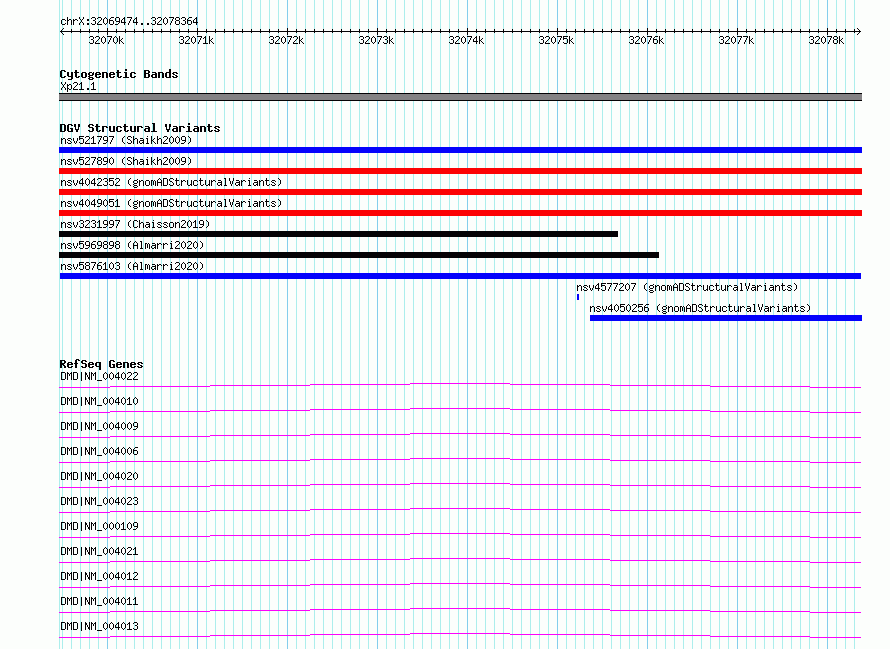Image resolution: width=890 pixels, height=649 pixels.
Task: Click the nsv5969898 (Almarri2020) label
Action: [x=132, y=245]
